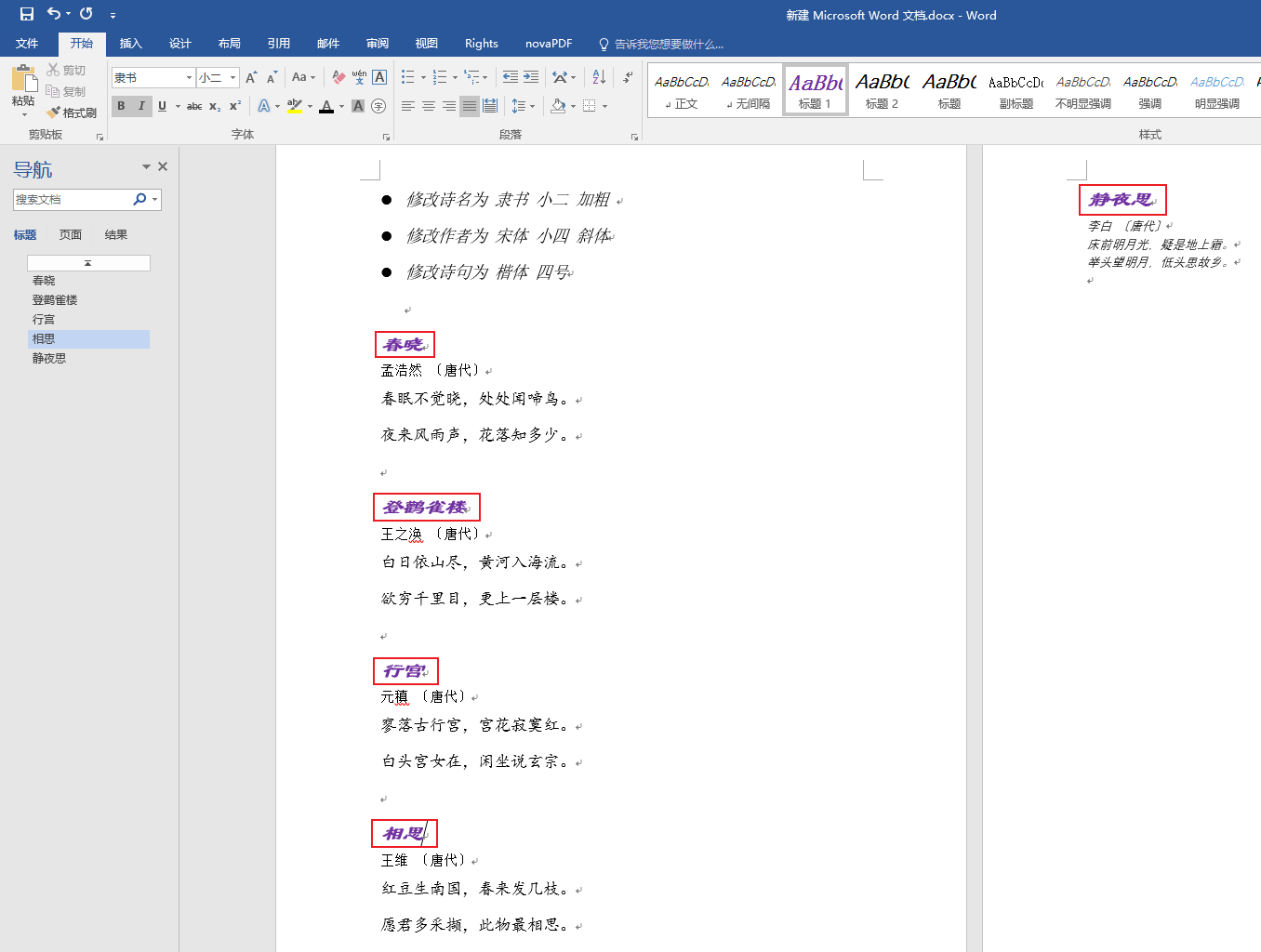Switch to the 审阅 ribbon tab
1261x952 pixels.
(378, 44)
